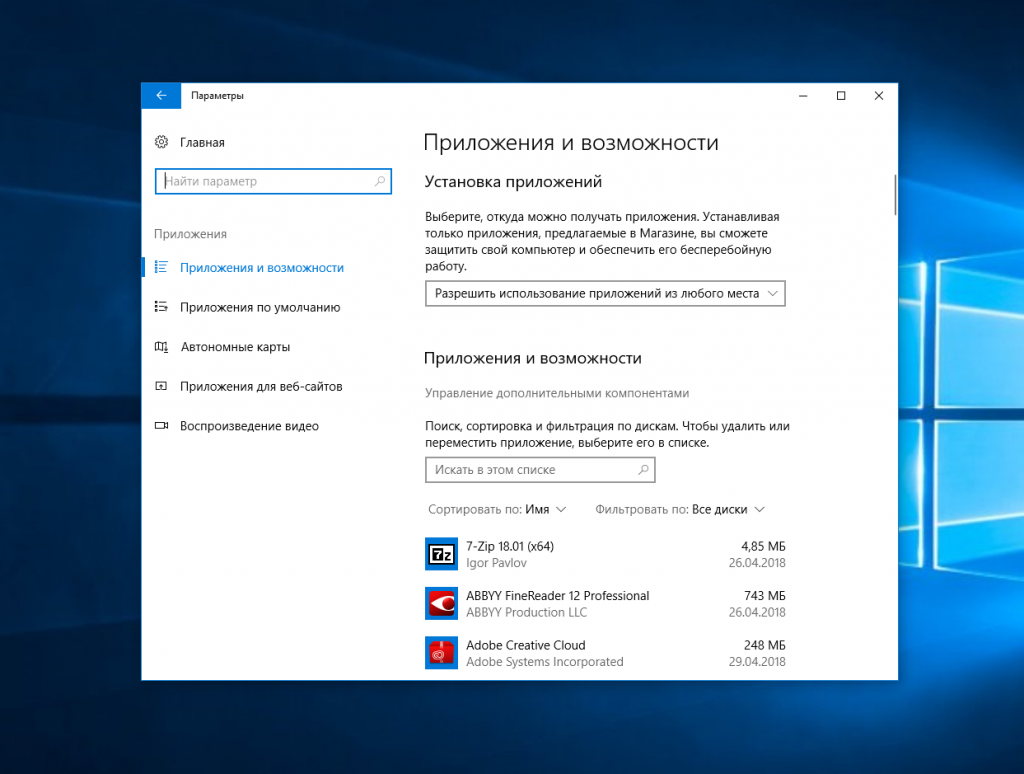Click the Adobe Creative Cloud icon
The height and width of the screenshot is (774, 1024).
tap(441, 653)
